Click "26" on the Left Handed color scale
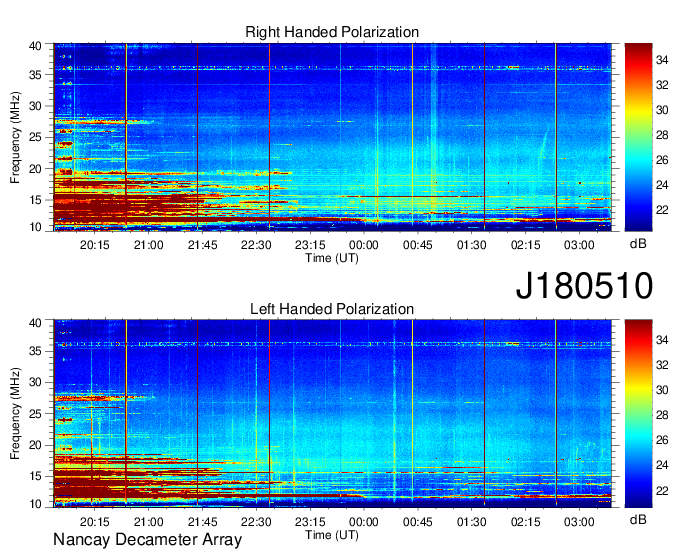 662,441
